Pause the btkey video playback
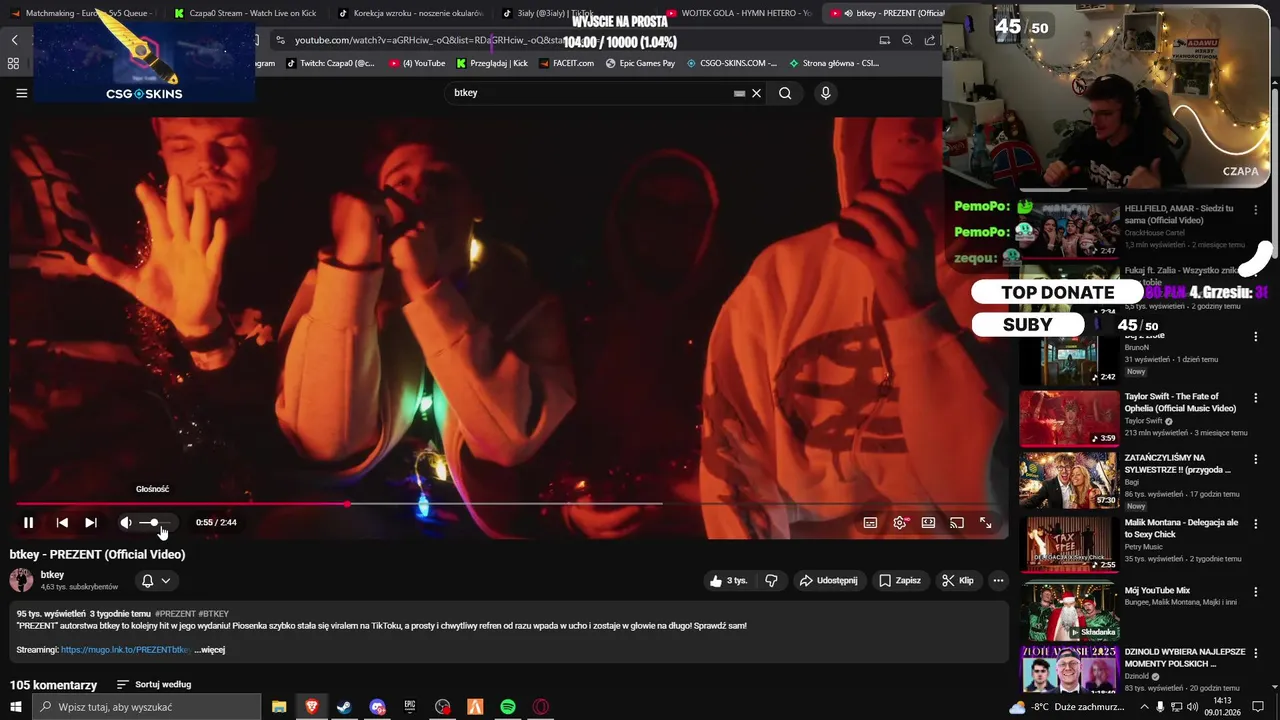This screenshot has width=1280, height=720. (x=28, y=522)
